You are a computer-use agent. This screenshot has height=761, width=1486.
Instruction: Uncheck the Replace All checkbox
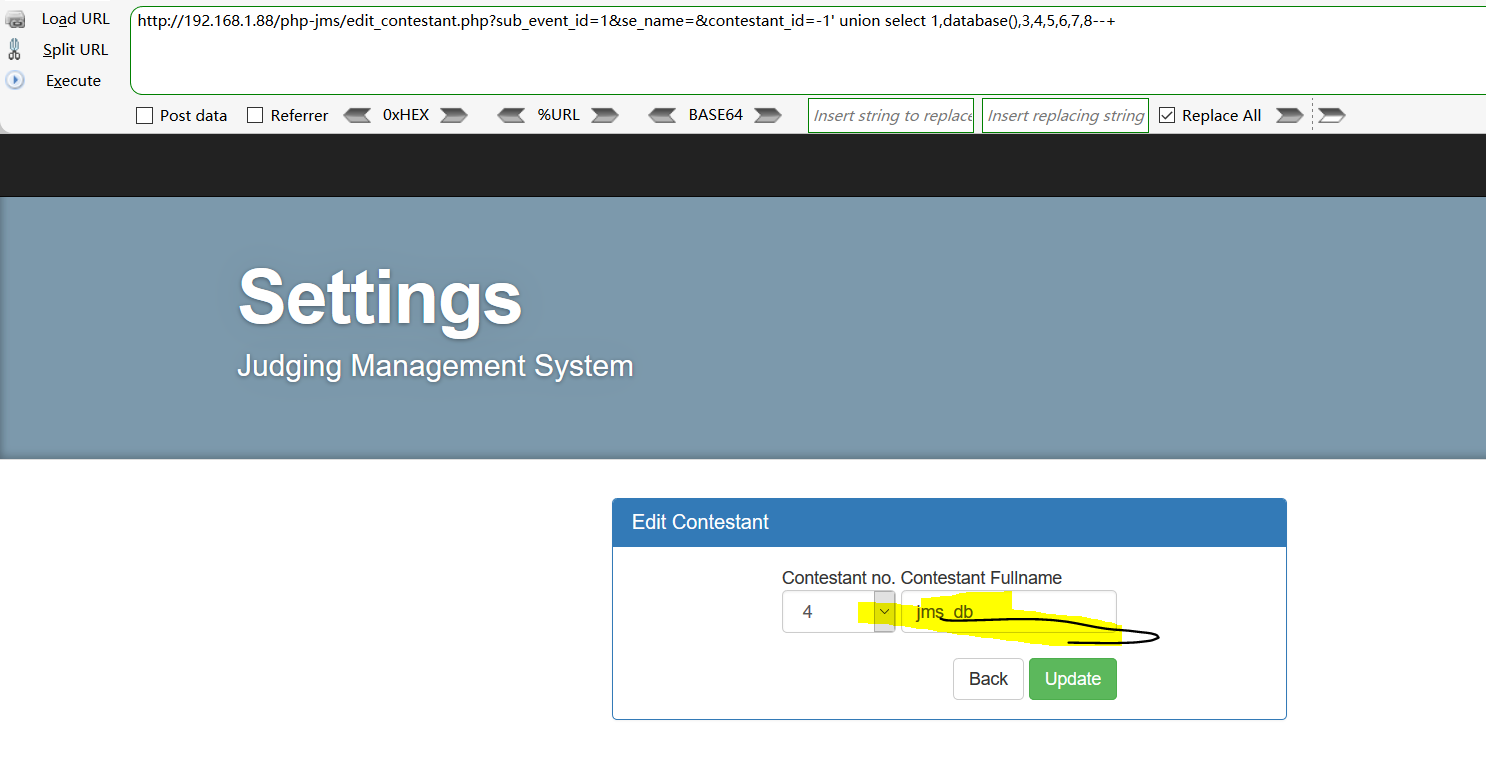click(x=1167, y=115)
